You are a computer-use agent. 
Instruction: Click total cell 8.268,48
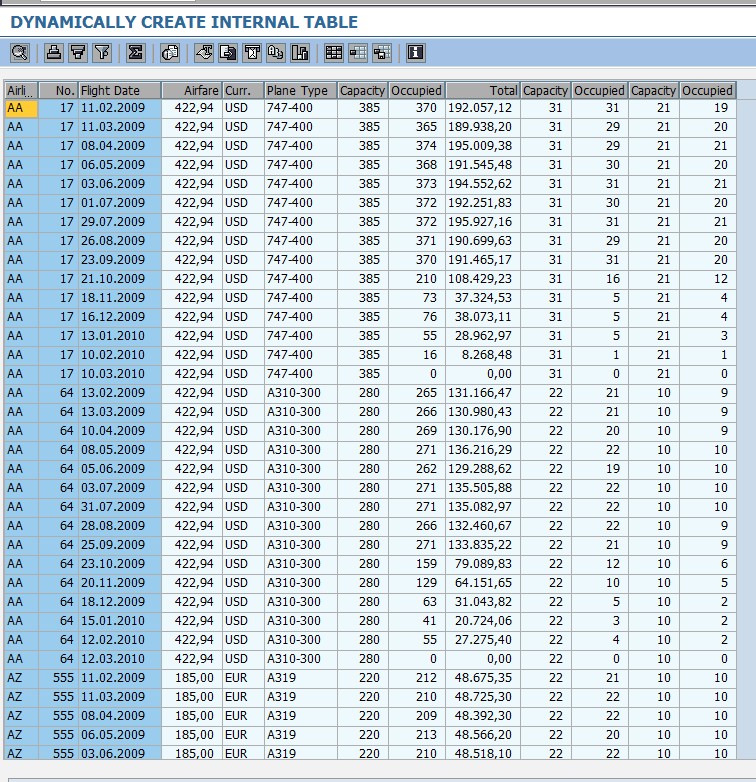point(483,355)
